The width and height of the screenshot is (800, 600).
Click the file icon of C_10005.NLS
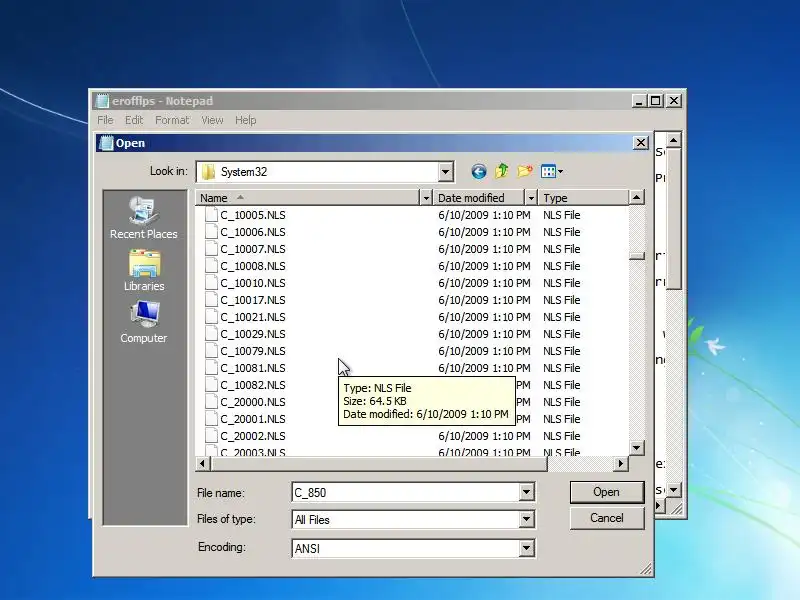[211, 215]
